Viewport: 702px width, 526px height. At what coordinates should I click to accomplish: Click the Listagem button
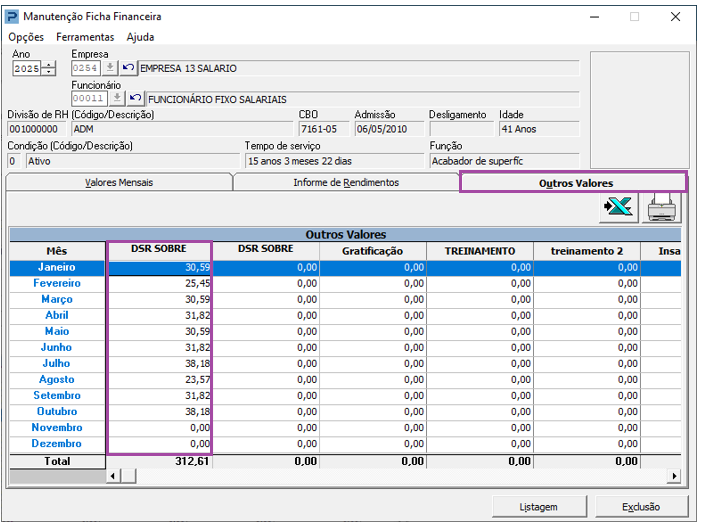pyautogui.click(x=538, y=506)
